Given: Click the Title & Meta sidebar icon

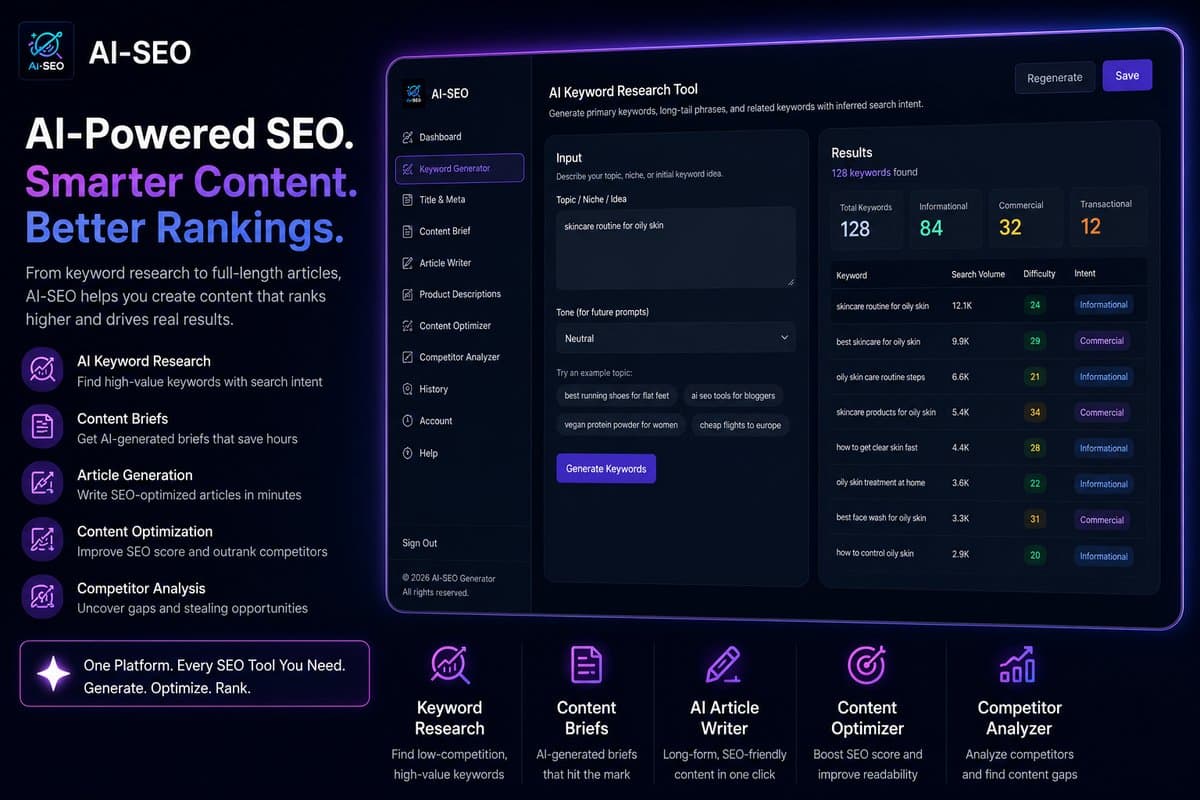Looking at the screenshot, I should click(x=407, y=200).
